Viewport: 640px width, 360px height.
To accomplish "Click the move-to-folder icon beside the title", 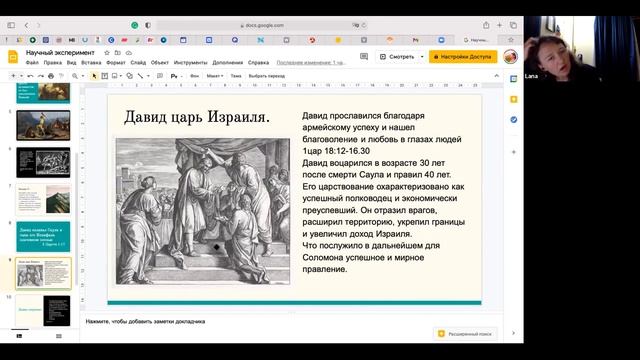I will (118, 53).
